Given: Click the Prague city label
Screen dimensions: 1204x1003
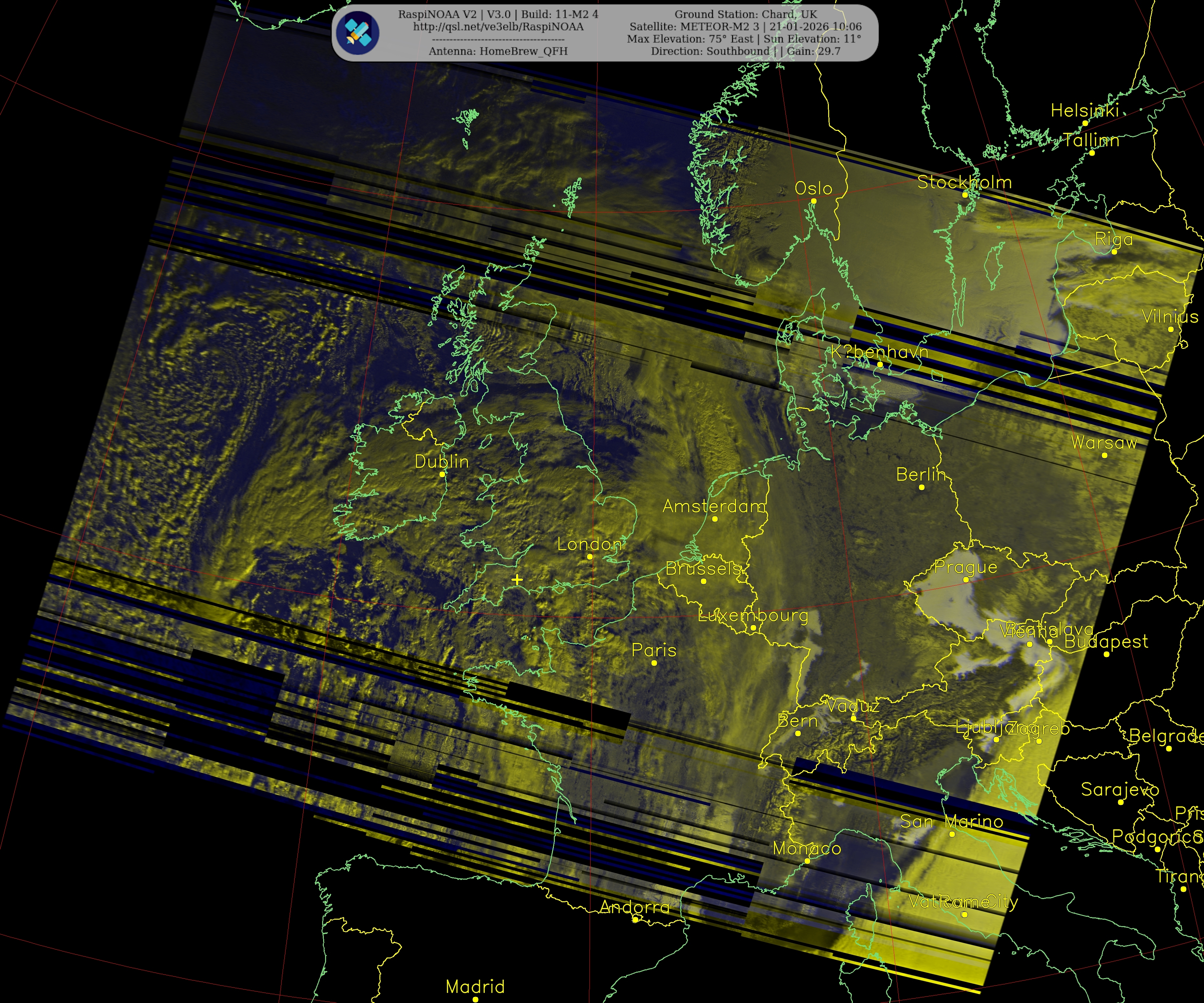Looking at the screenshot, I should pyautogui.click(x=966, y=568).
